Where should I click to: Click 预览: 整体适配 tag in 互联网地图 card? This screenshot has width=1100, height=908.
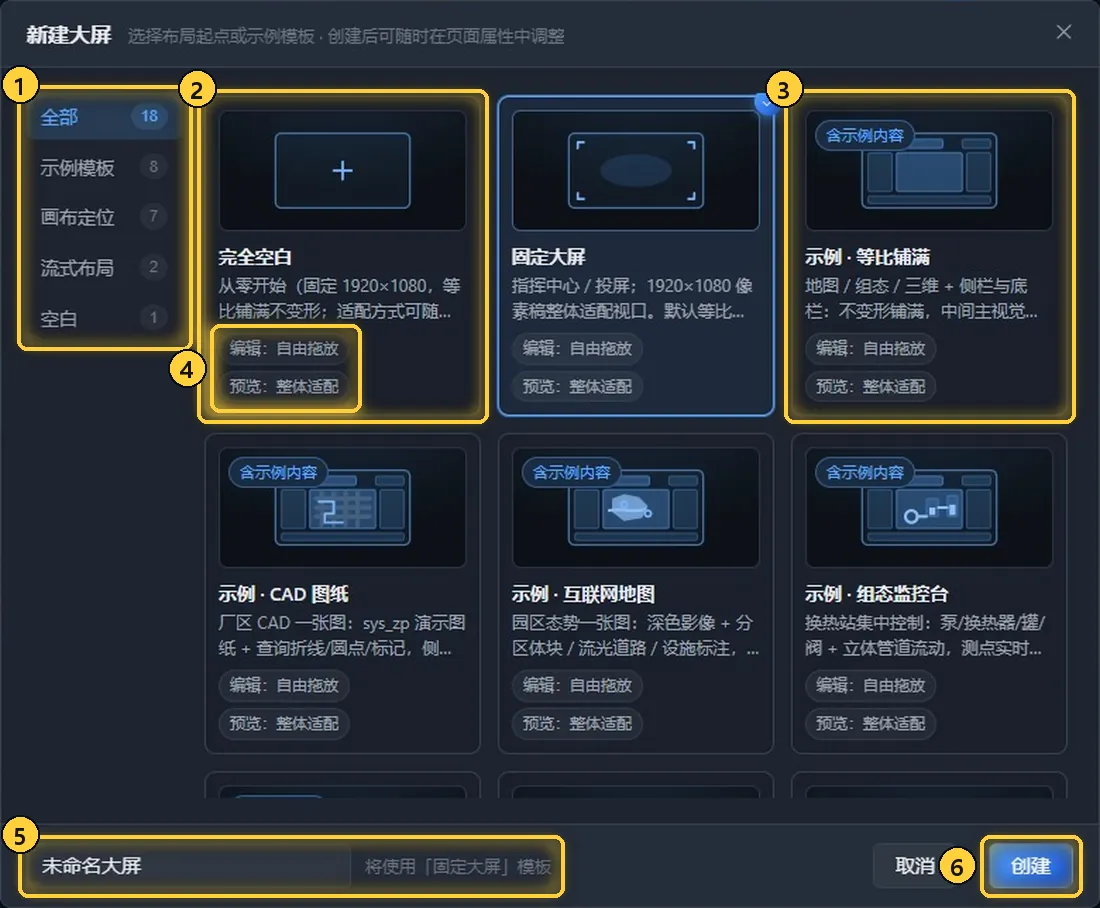tap(577, 723)
